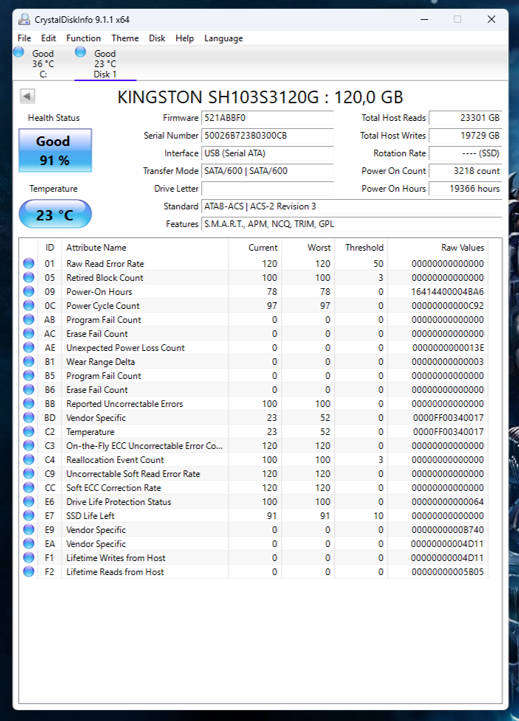This screenshot has height=721, width=519.
Task: Click status icon for Lifetime Reads from Host
Action: [29, 572]
